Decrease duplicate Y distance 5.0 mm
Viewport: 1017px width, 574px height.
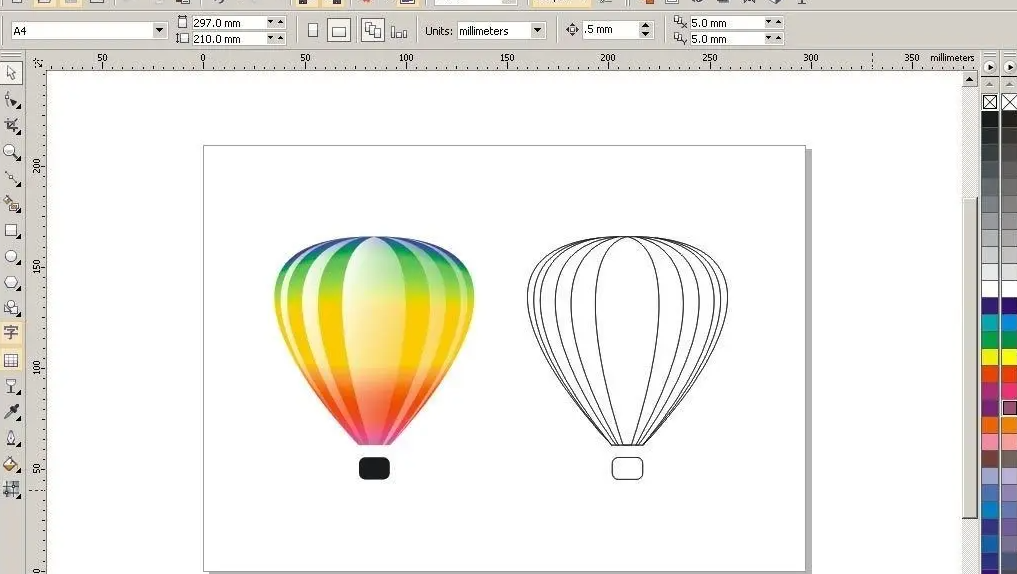pos(769,38)
